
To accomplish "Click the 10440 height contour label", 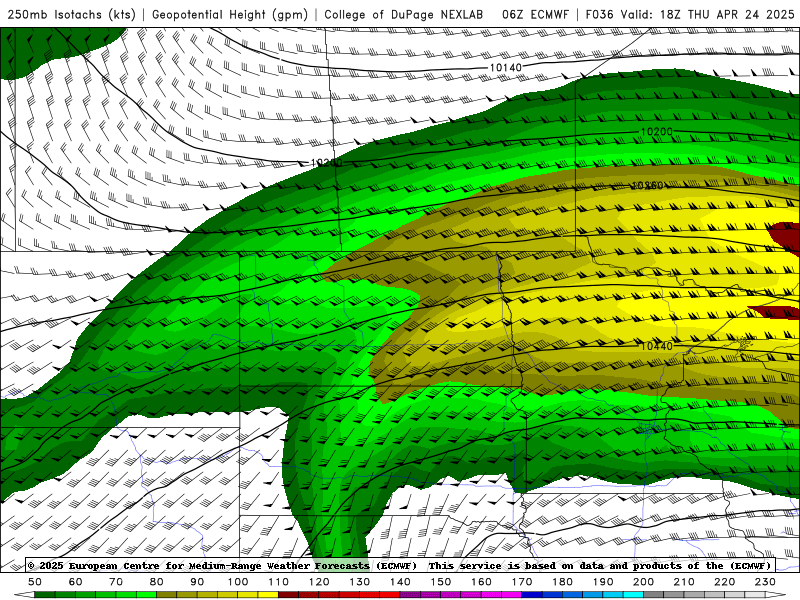I will pyautogui.click(x=657, y=346).
